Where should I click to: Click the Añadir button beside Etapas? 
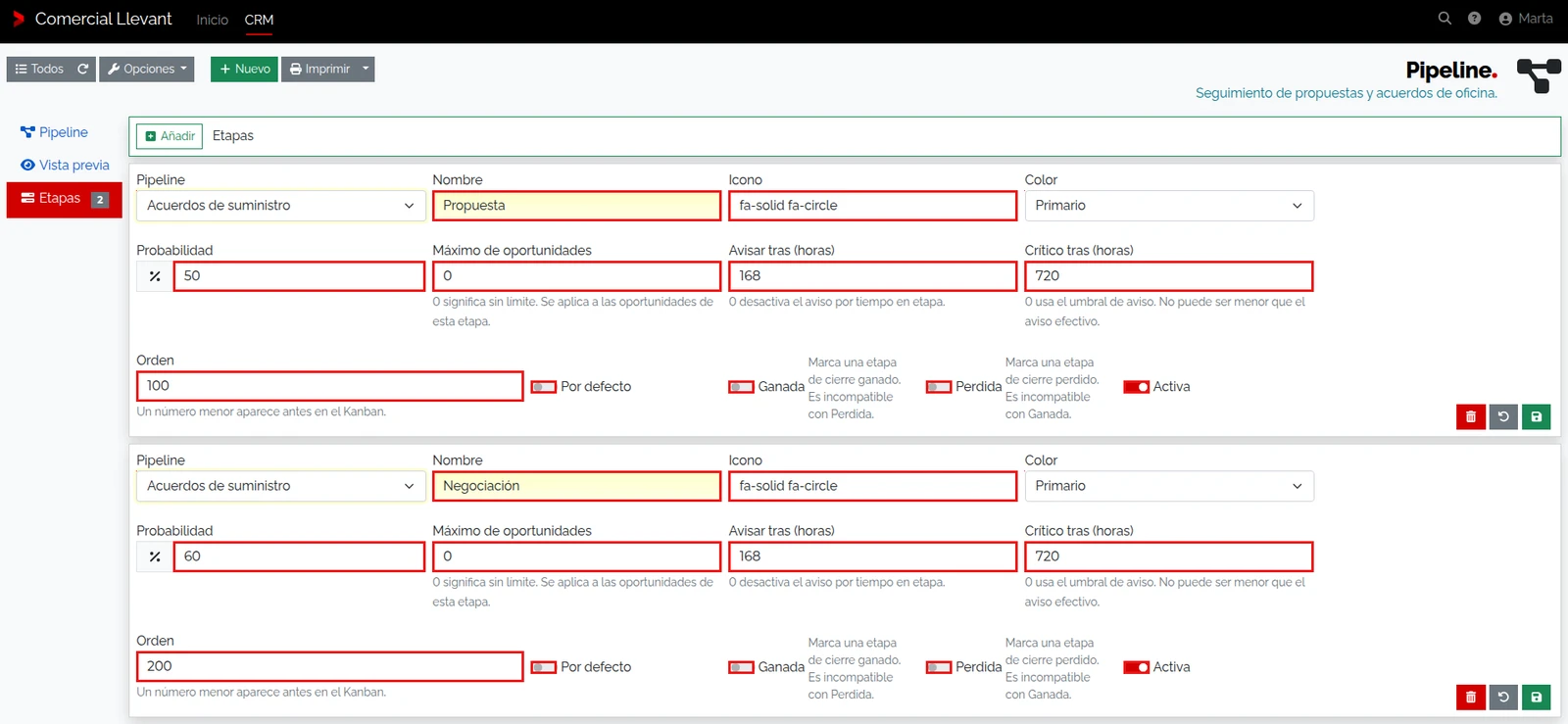(x=170, y=136)
